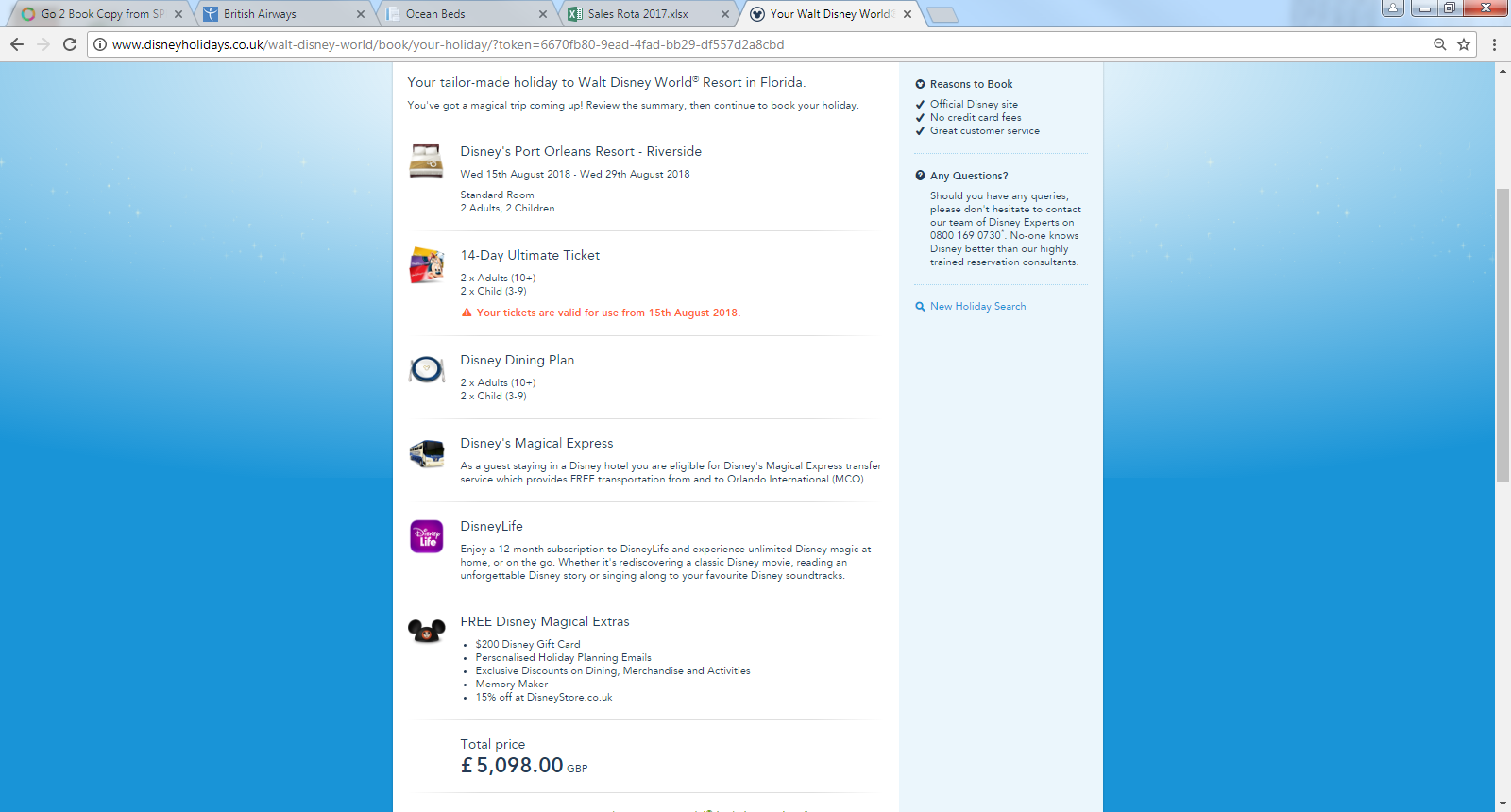The height and width of the screenshot is (812, 1511).
Task: Click Magical Express bus icon
Action: coord(427,453)
